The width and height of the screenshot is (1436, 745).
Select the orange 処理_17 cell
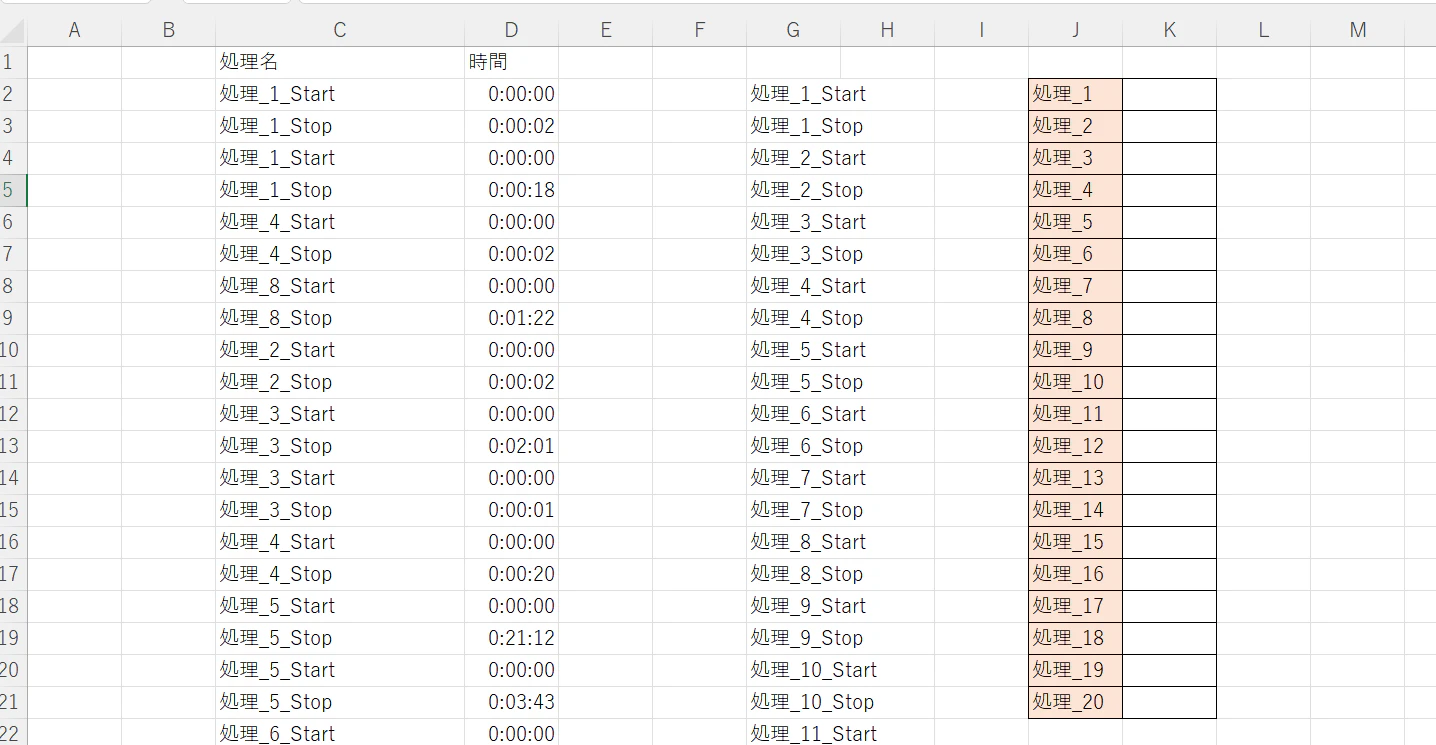click(x=1075, y=606)
